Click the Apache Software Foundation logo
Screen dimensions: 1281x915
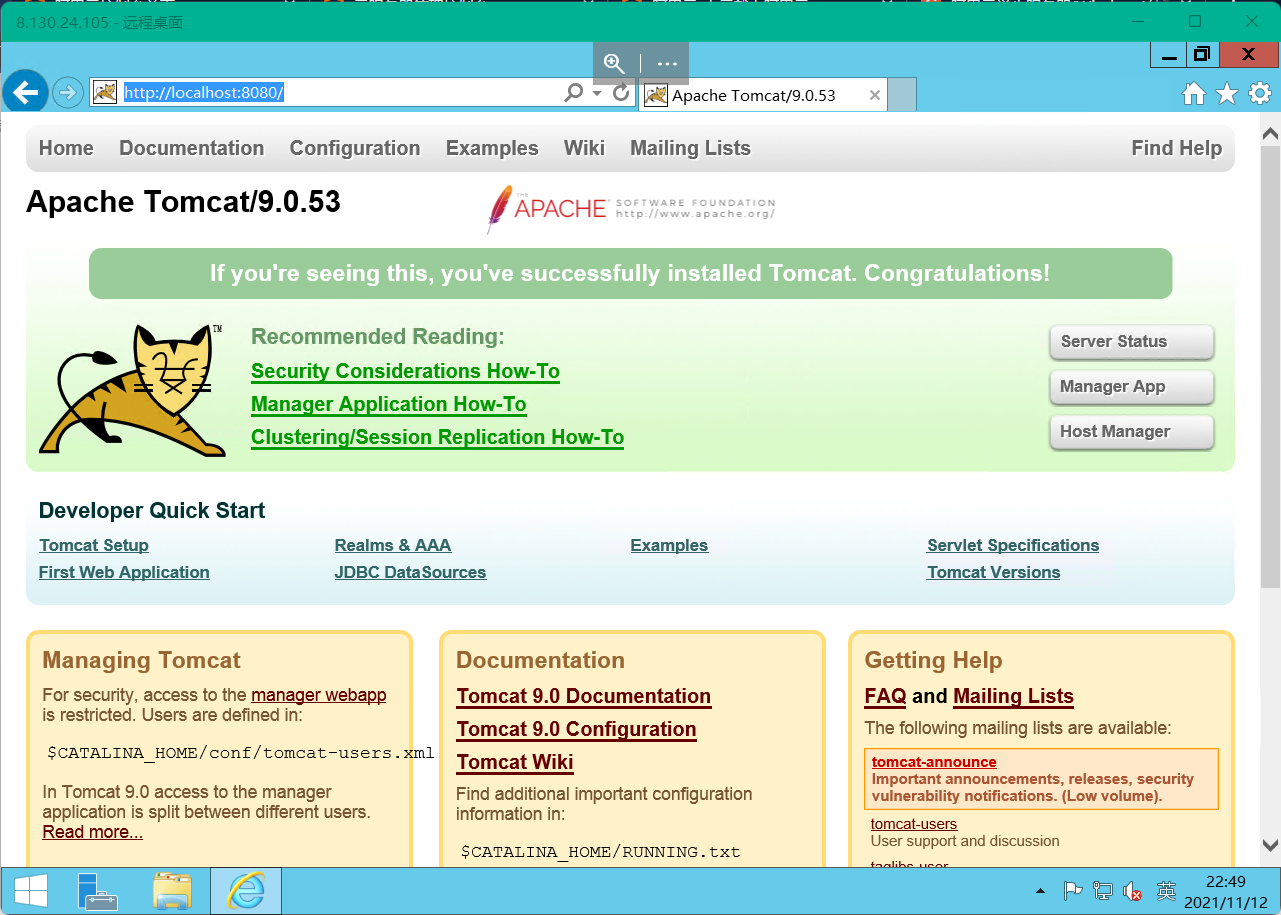click(x=631, y=208)
